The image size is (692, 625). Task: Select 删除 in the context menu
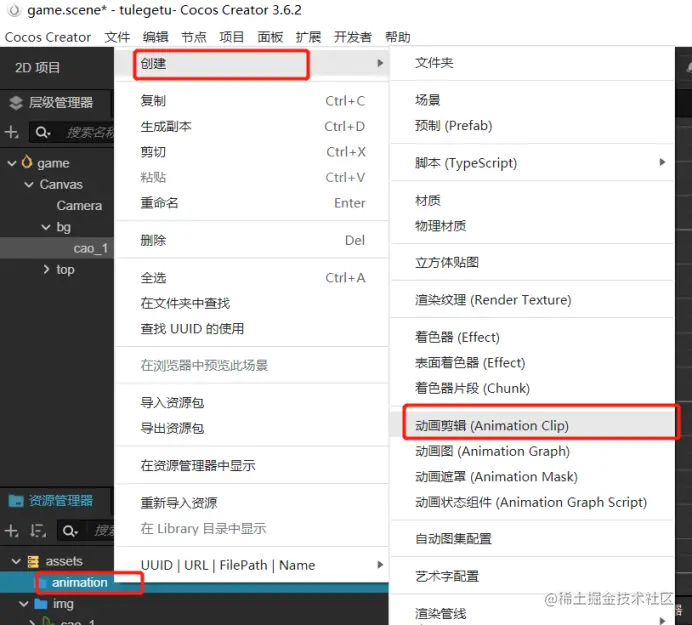click(x=252, y=241)
